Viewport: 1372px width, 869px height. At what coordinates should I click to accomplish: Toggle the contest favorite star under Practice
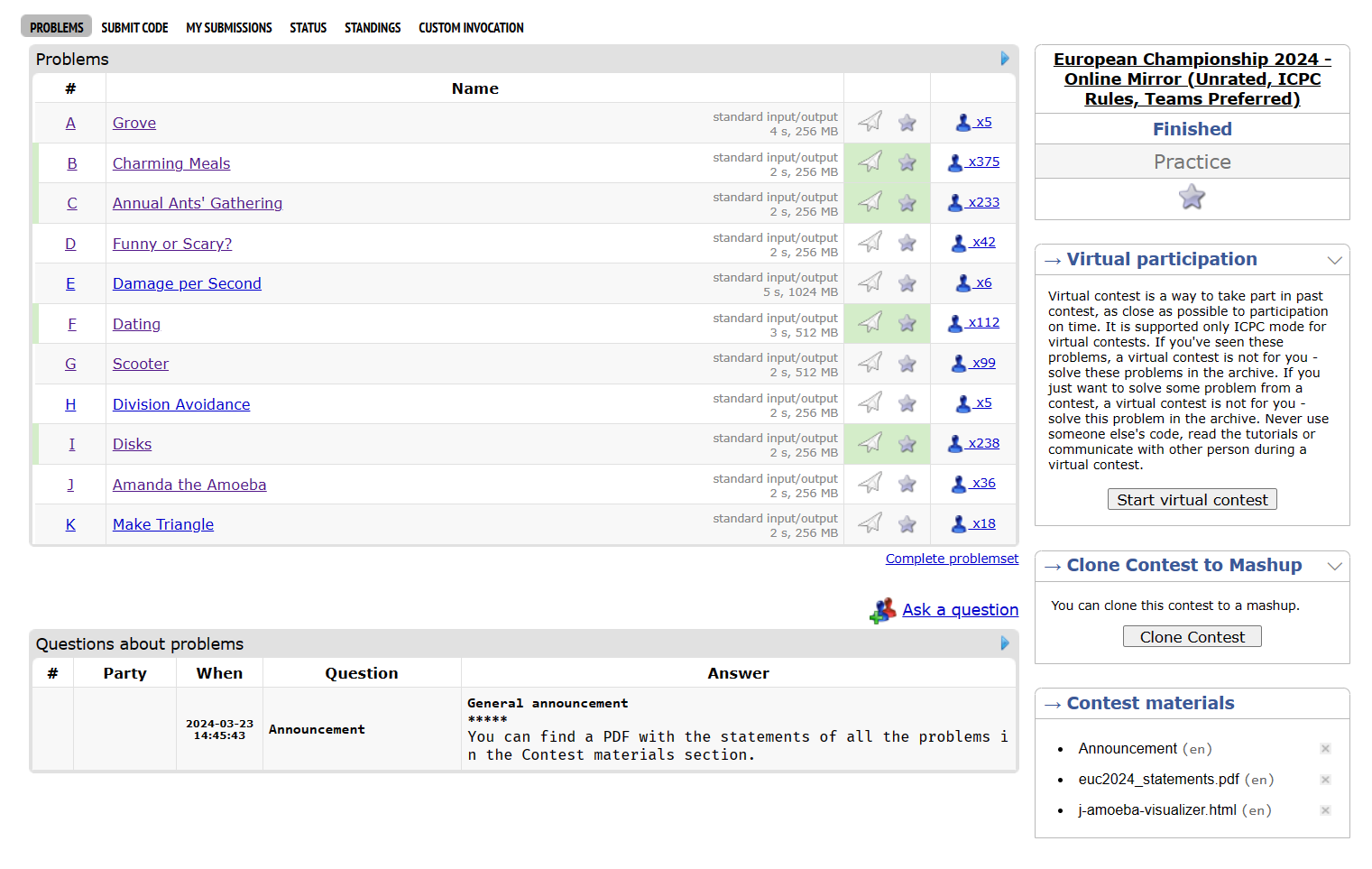[x=1192, y=198]
